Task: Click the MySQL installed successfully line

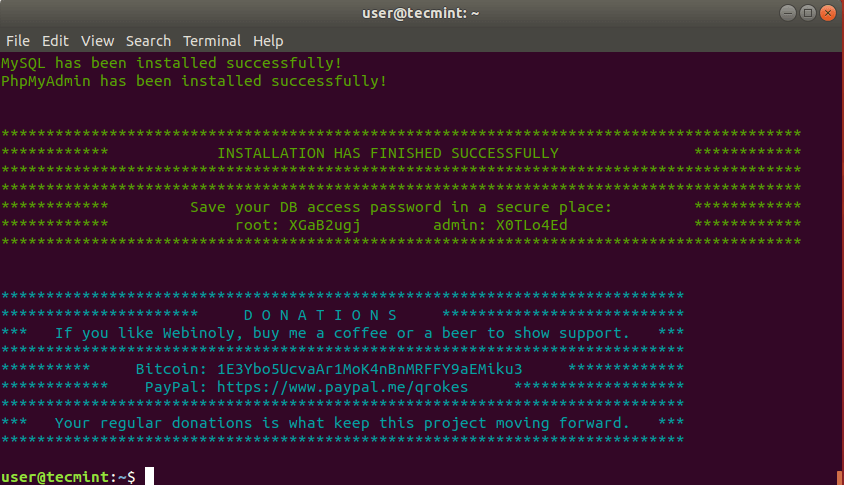Action: (171, 63)
